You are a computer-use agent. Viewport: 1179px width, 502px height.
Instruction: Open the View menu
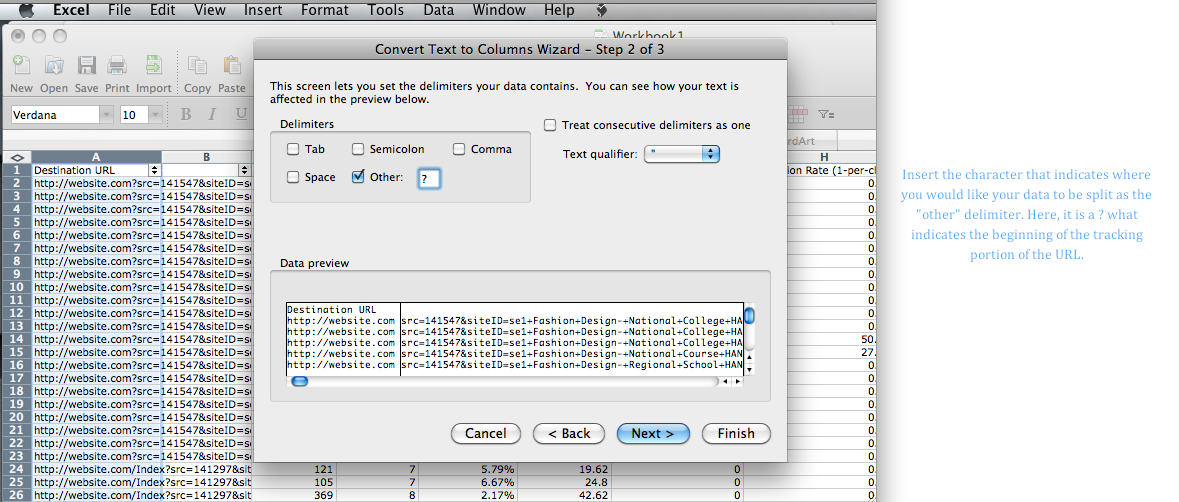[x=210, y=10]
